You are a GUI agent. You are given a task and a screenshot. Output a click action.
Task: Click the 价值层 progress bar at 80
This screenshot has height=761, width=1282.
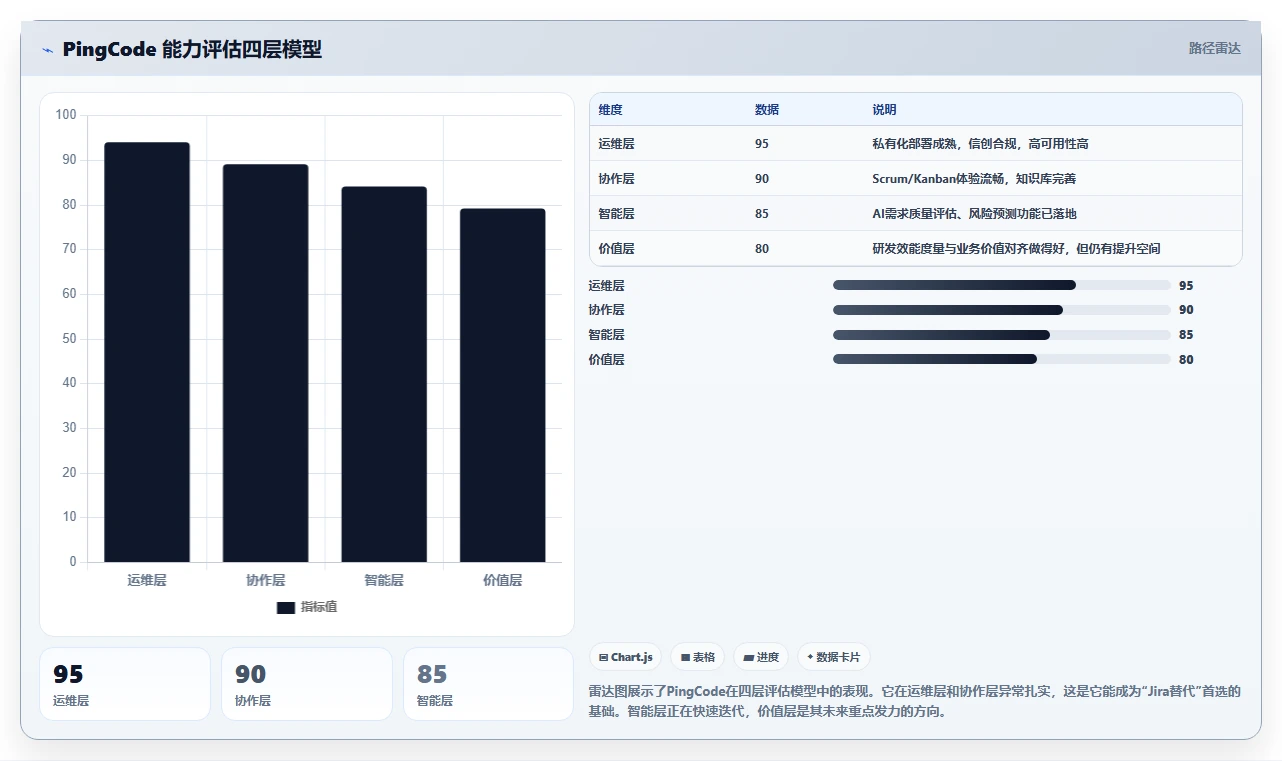point(1001,359)
